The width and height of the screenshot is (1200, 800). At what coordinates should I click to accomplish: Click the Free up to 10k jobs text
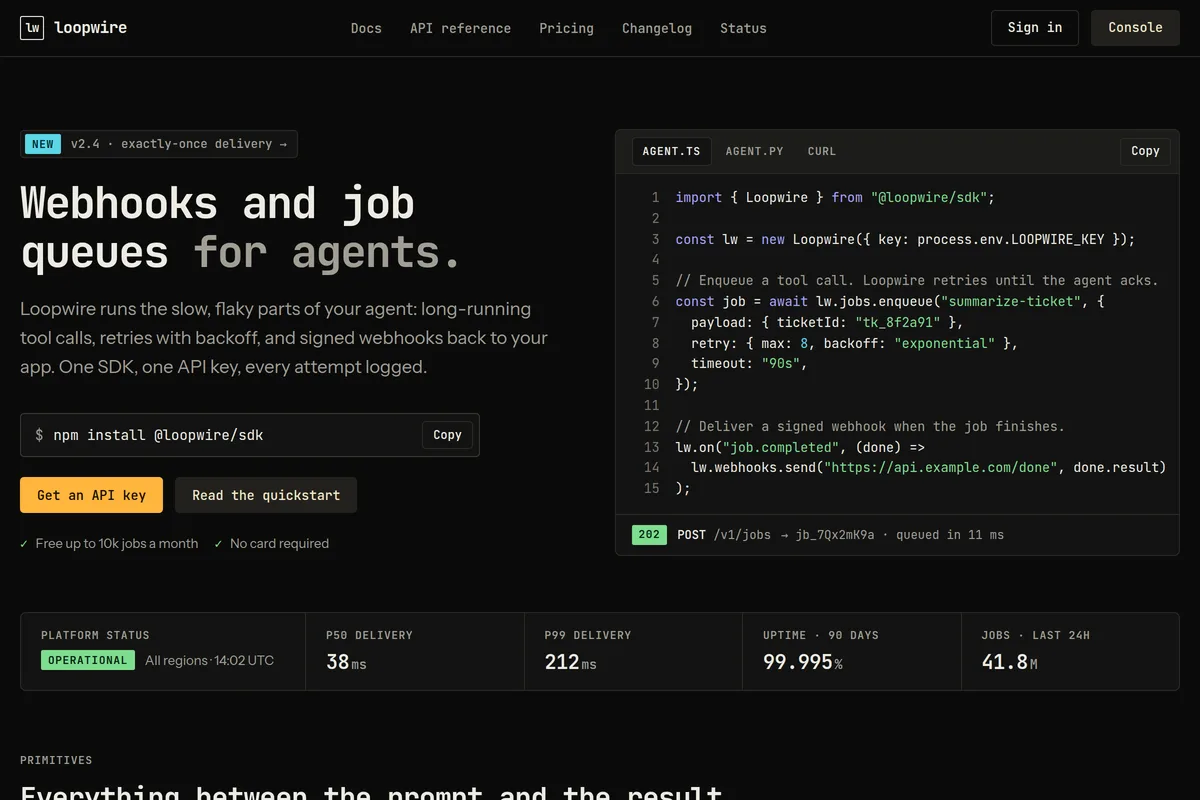[117, 544]
